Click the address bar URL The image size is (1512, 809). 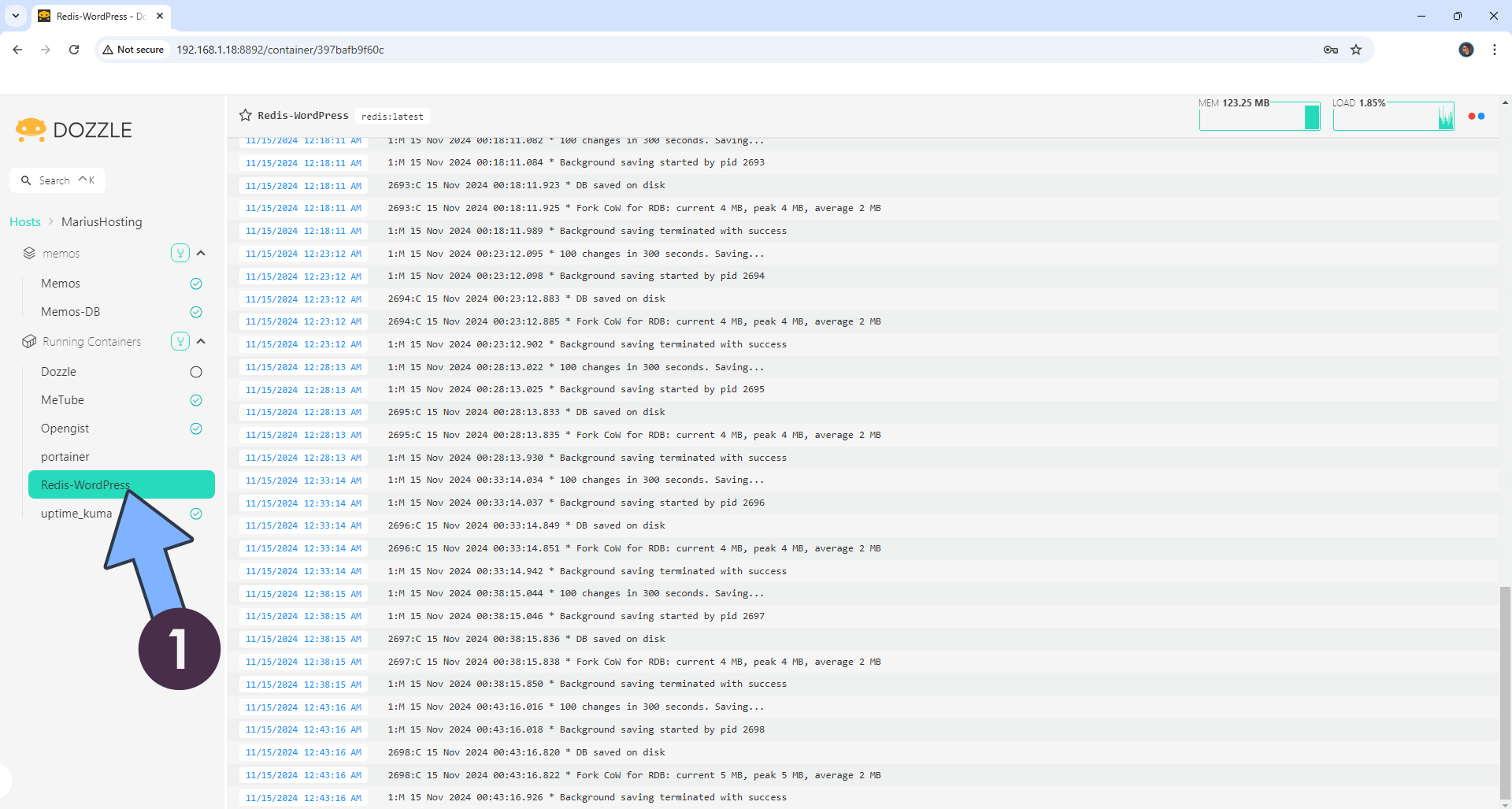280,50
